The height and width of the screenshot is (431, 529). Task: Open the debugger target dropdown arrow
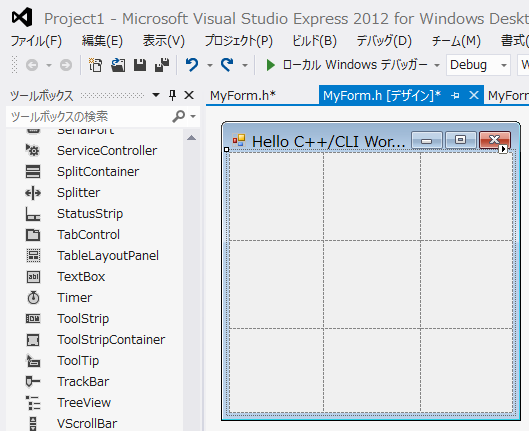[437, 65]
